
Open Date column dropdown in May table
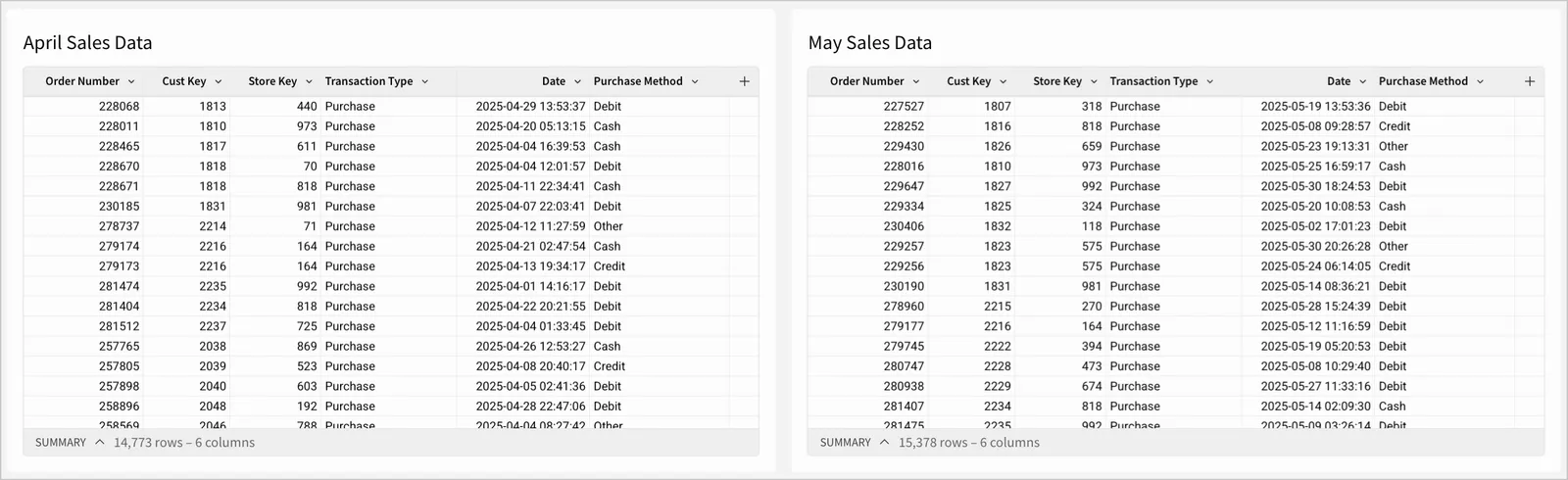pyautogui.click(x=1362, y=82)
